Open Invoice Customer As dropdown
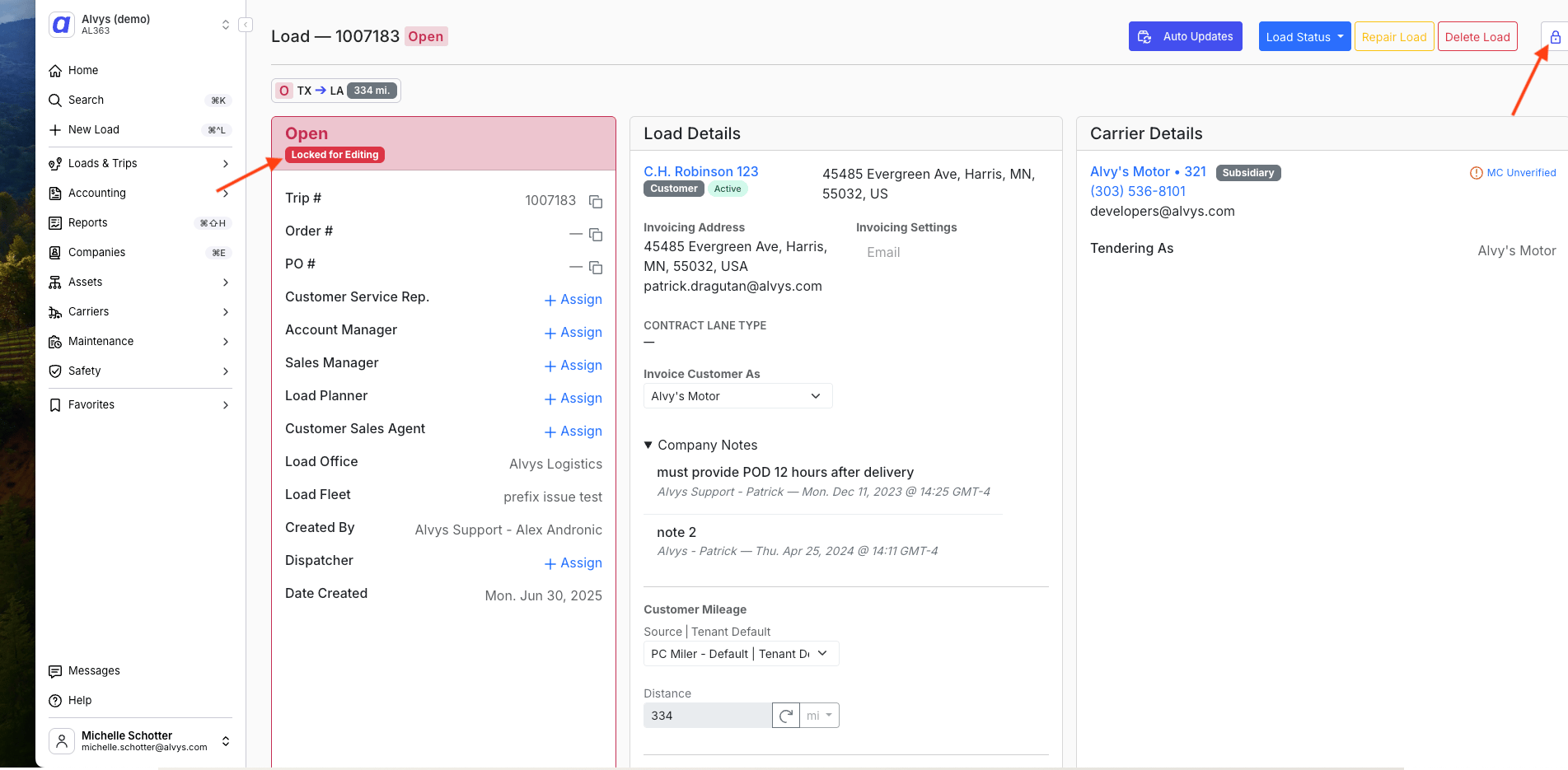The height and width of the screenshot is (770, 1568). 737,396
